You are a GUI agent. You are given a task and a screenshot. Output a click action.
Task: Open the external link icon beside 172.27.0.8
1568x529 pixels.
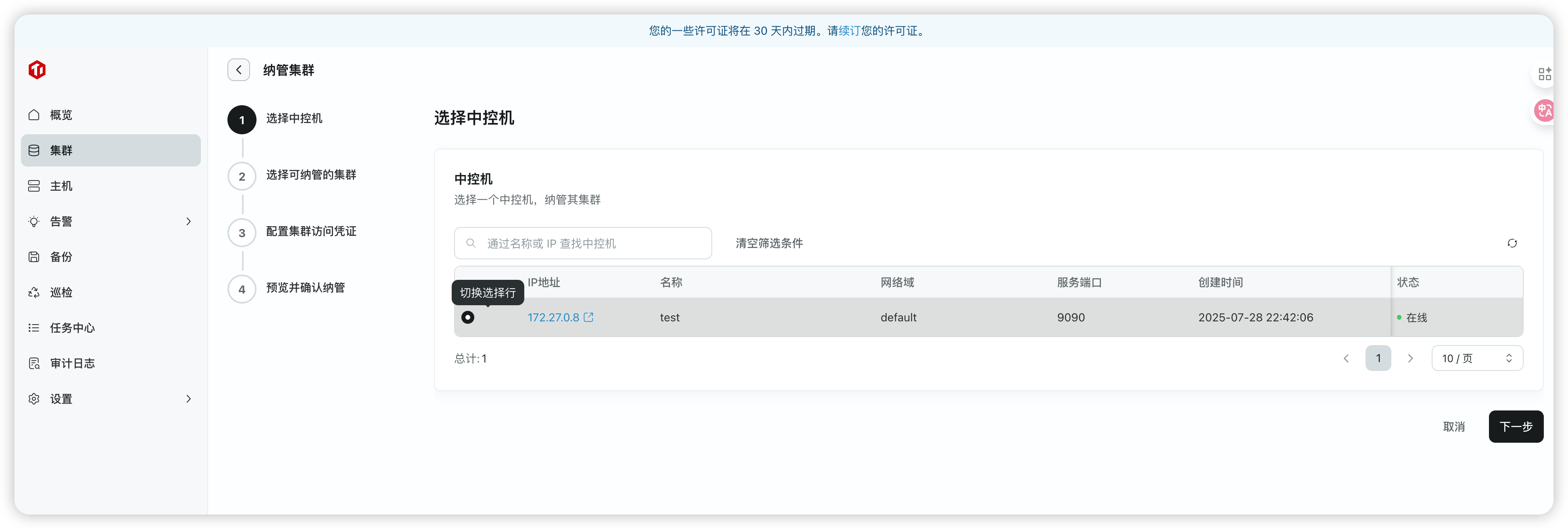click(x=589, y=317)
